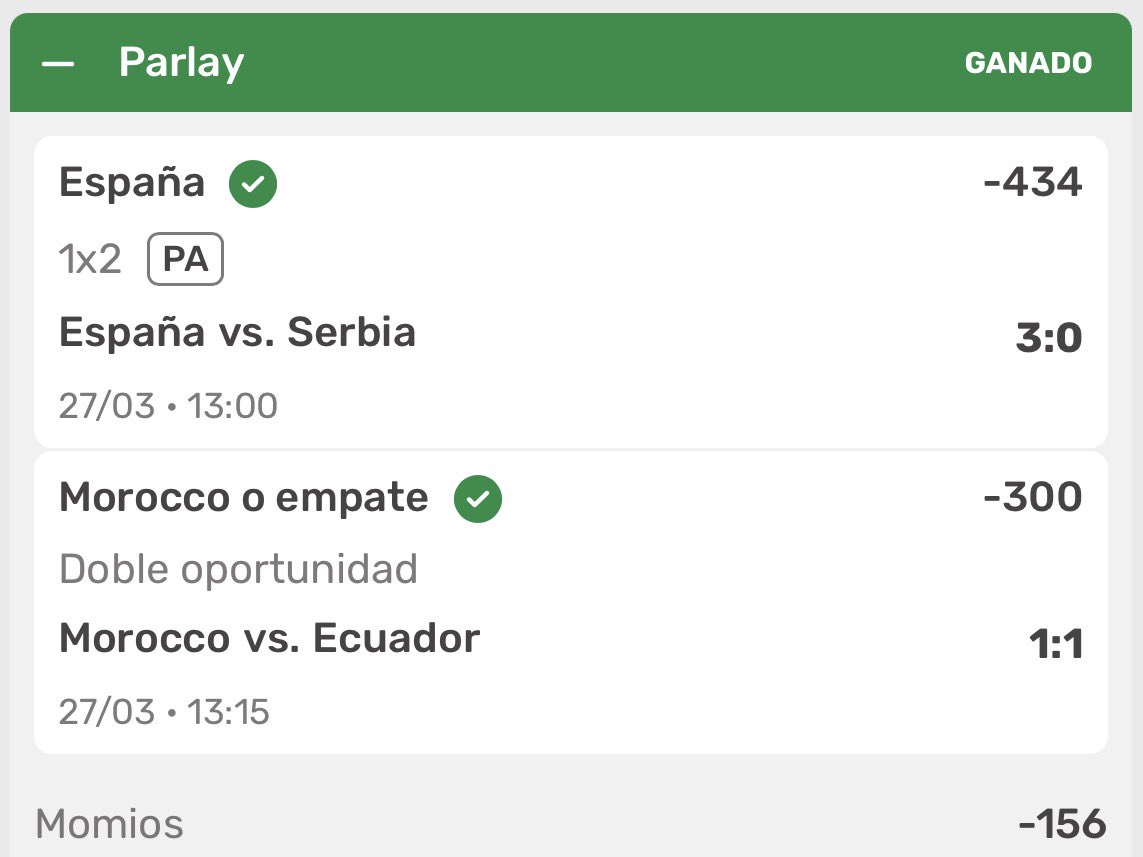Screen dimensions: 1143x857
Task: Click the Doble oportunidad market label
Action: 238,569
